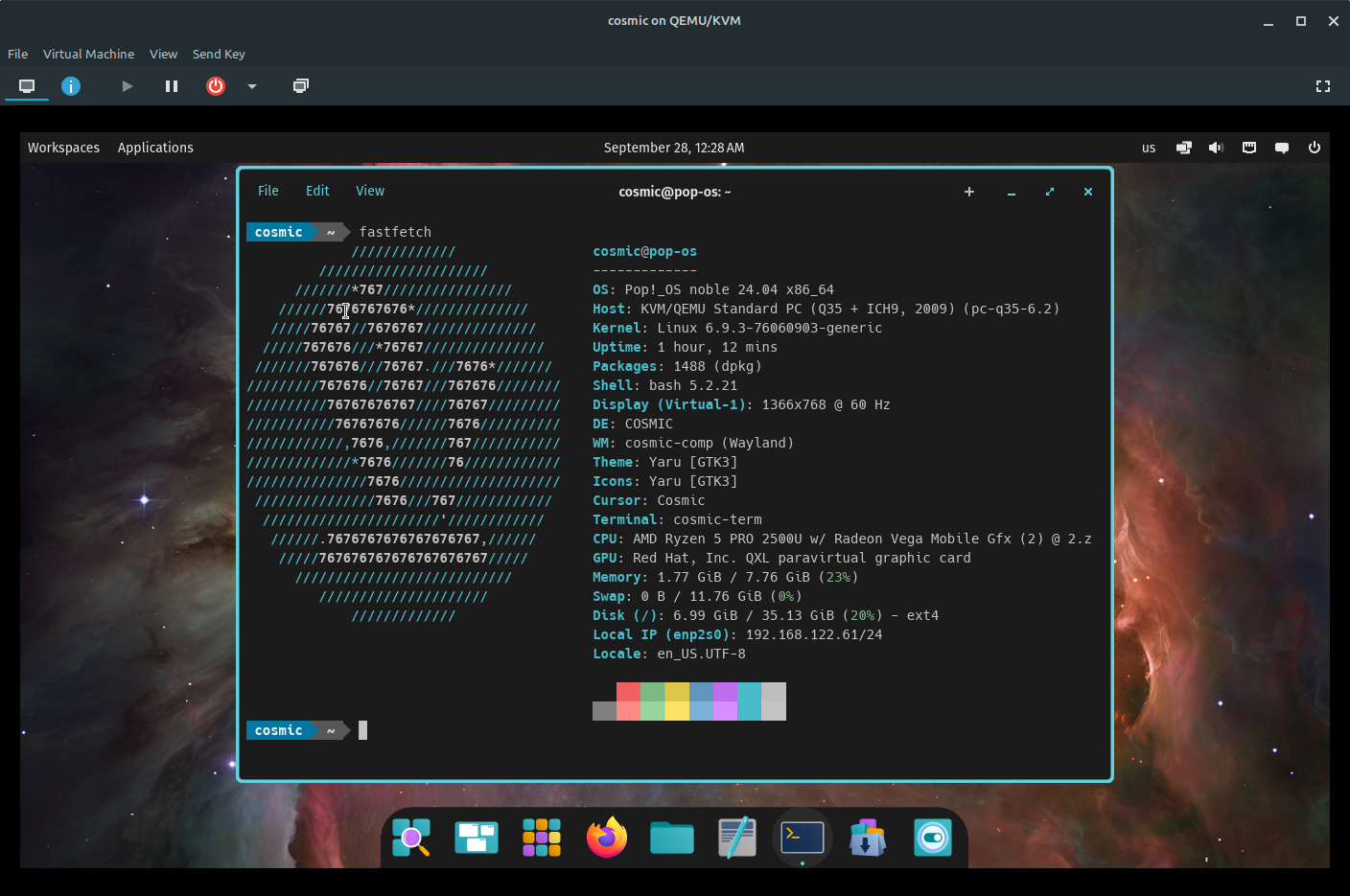Screen dimensions: 1350x896
Task: Click the Disk line 6.99 GiB / 35.13 GiB
Action: (x=766, y=615)
